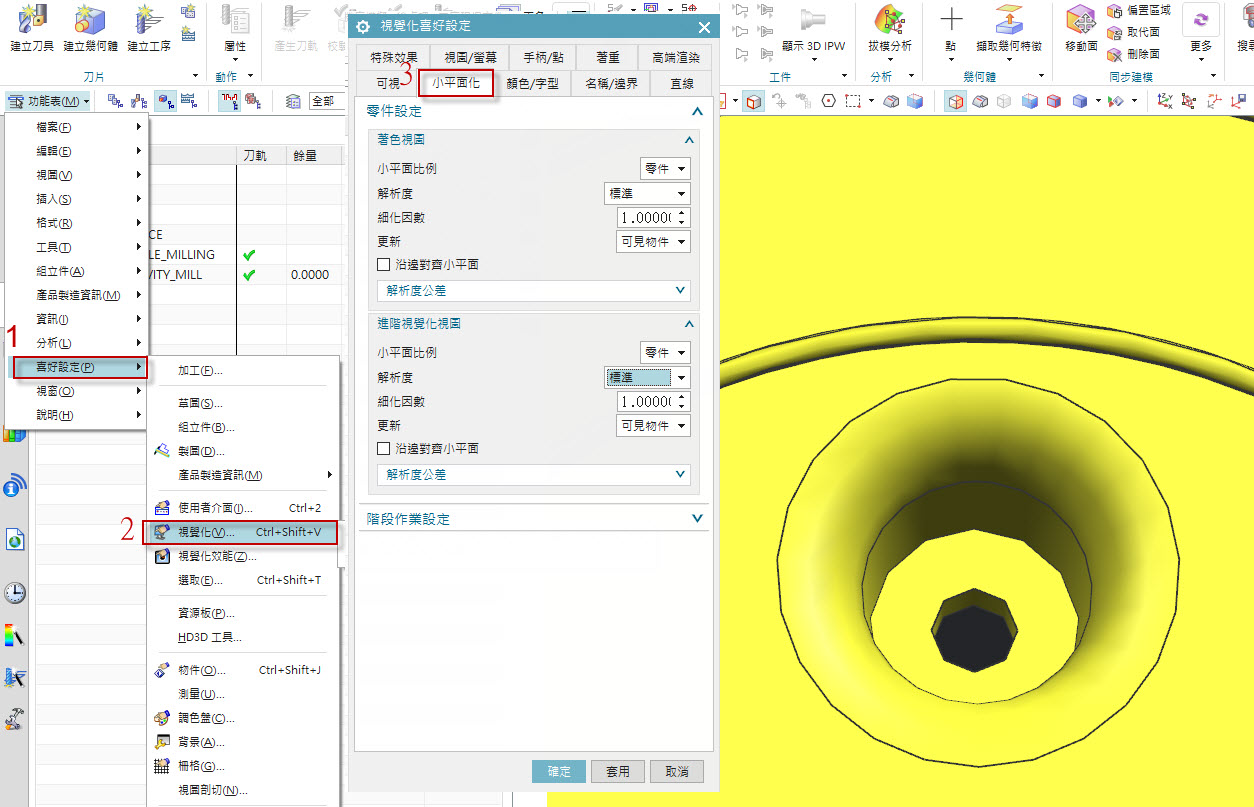Open the history clock sidebar icon
The height and width of the screenshot is (807, 1254).
15,592
